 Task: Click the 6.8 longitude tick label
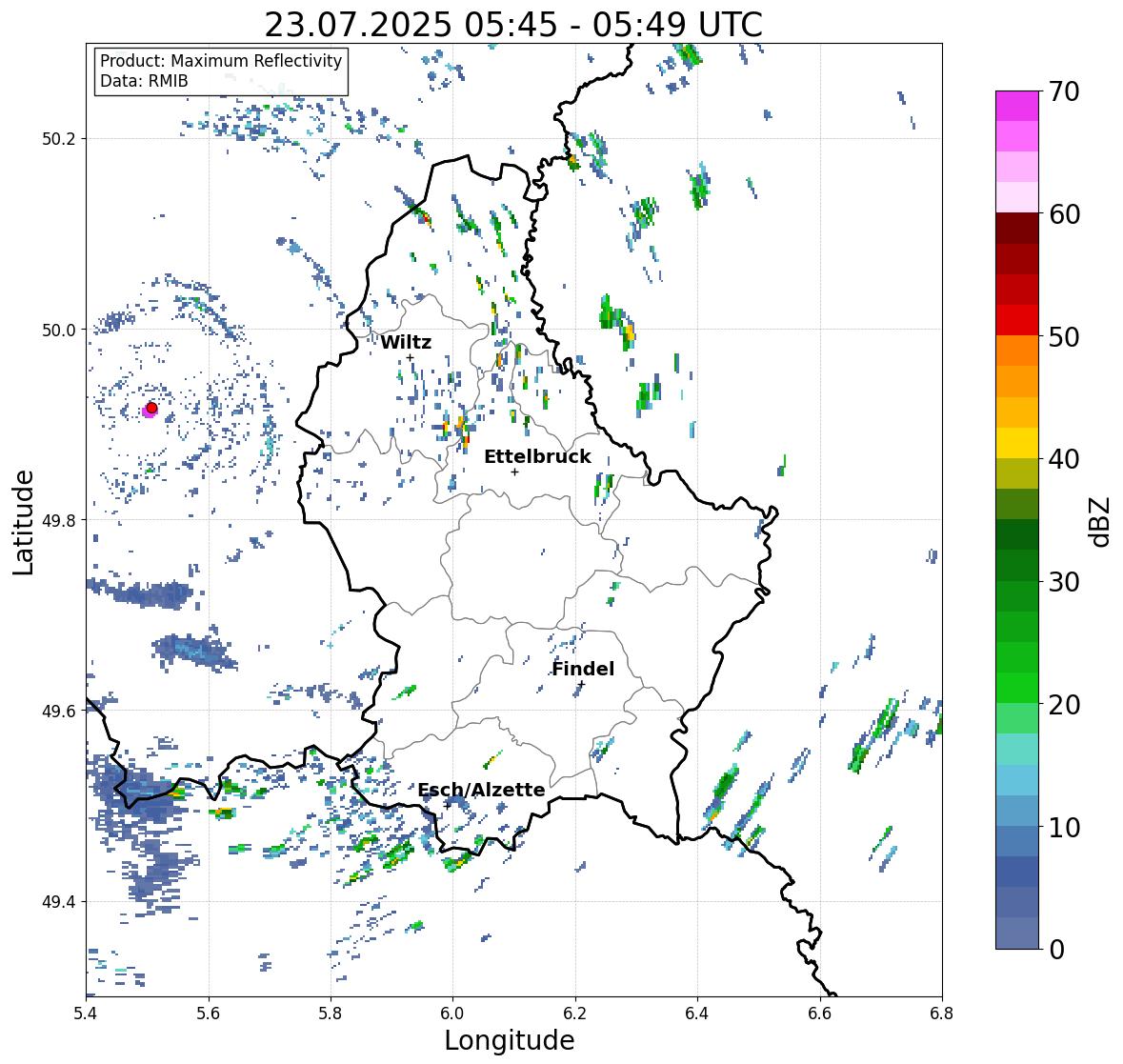pos(942,1014)
